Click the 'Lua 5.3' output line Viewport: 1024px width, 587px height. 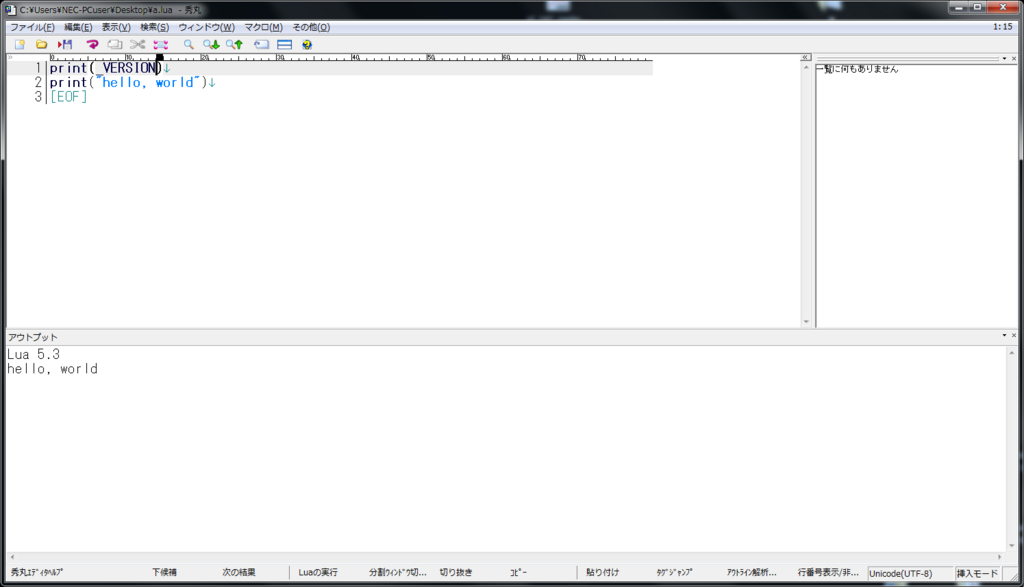click(33, 355)
